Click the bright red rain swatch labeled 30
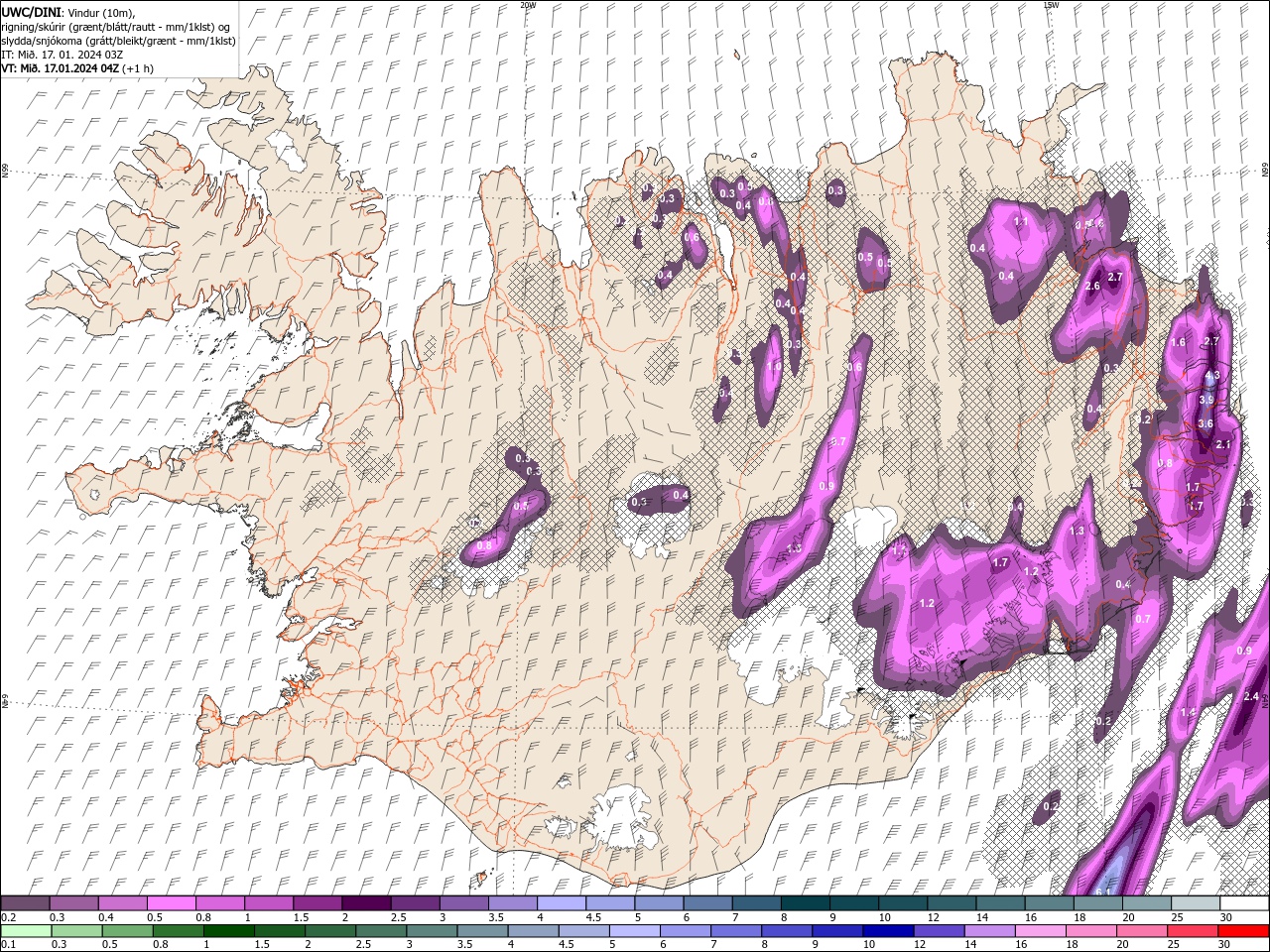Screen dimensions: 1270x952 pyautogui.click(x=1243, y=930)
